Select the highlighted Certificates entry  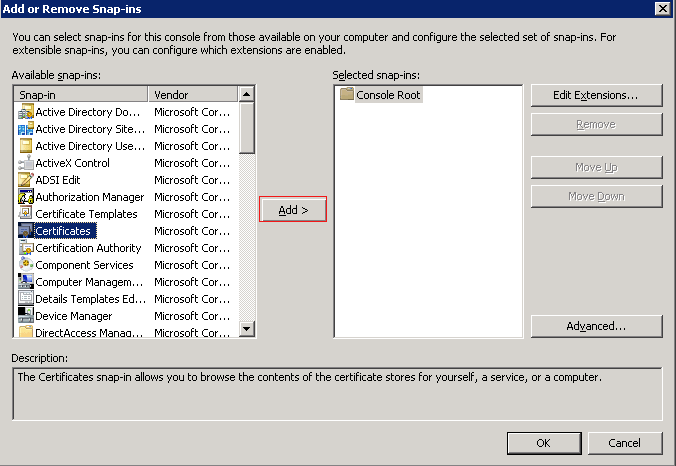[63, 231]
